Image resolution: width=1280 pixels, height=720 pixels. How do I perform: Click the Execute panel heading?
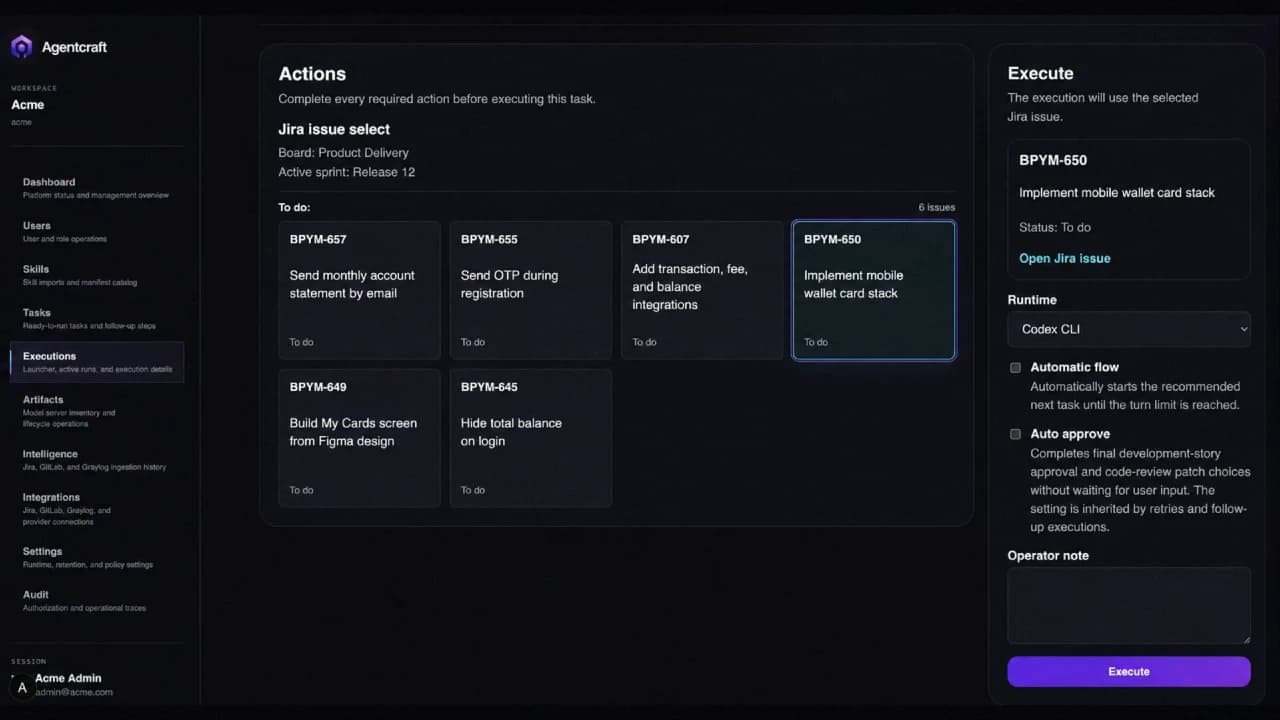coord(1040,73)
